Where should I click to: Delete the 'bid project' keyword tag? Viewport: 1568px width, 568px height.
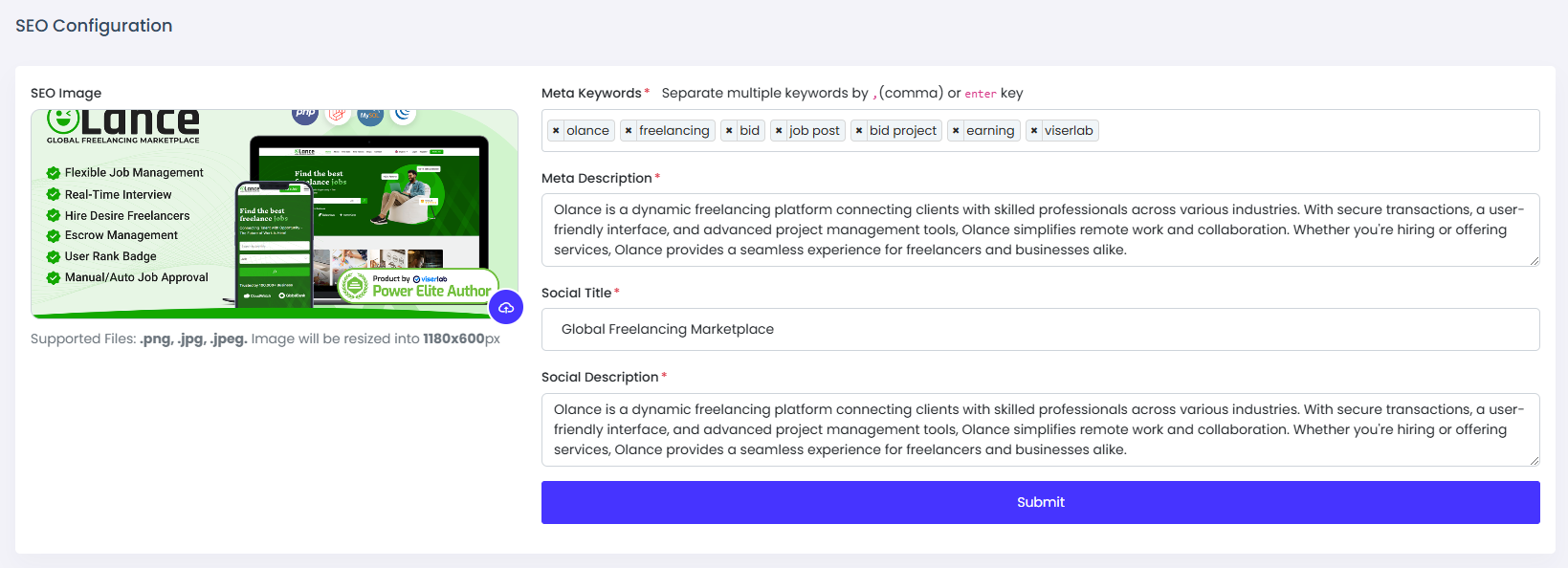tap(859, 131)
